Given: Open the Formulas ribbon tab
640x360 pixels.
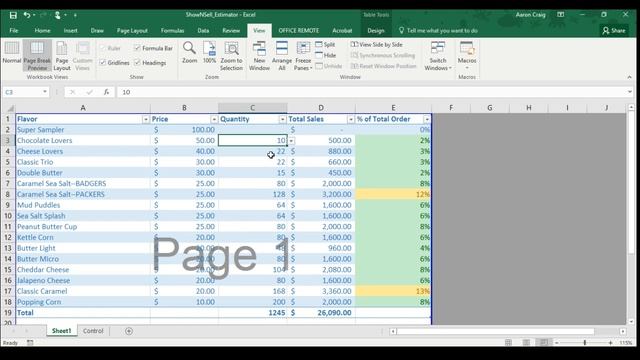Looking at the screenshot, I should click(172, 31).
